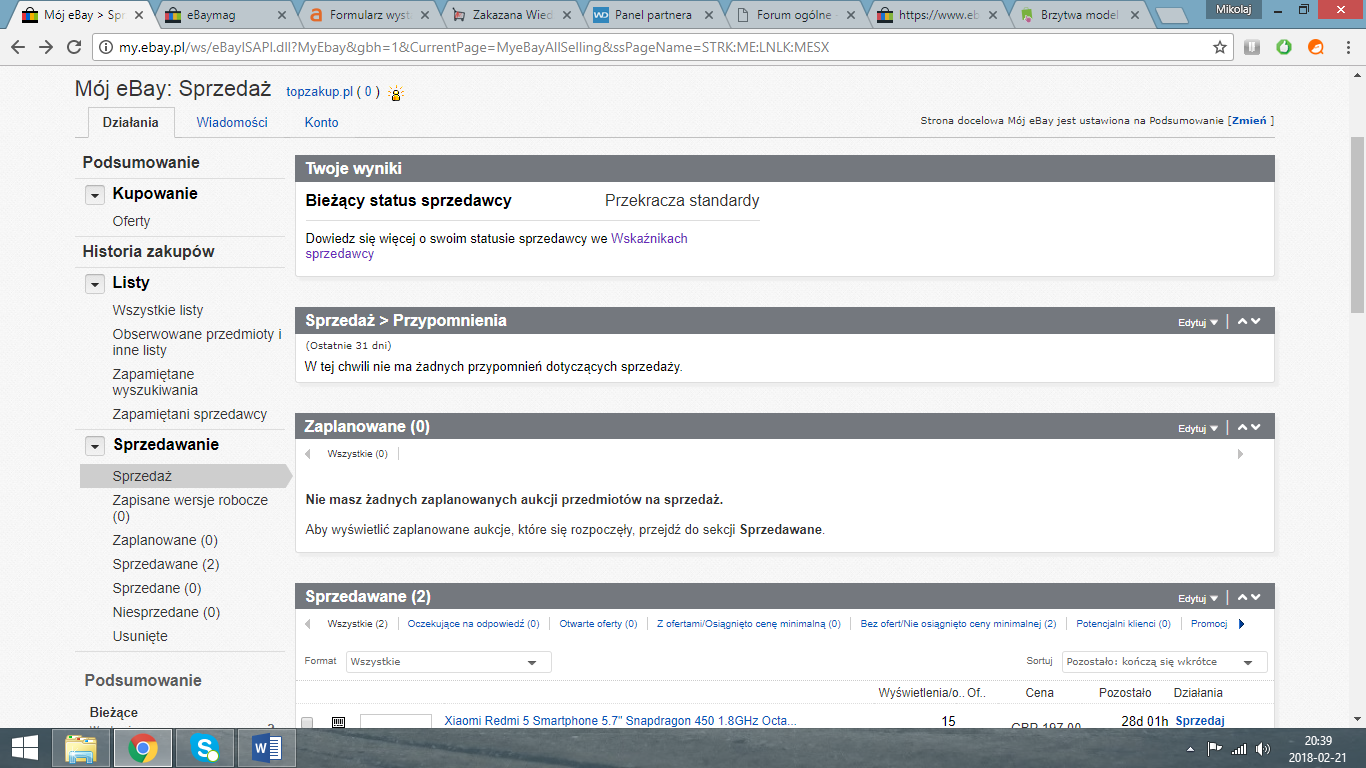The image size is (1366, 768).
Task: Open Zapisane wersje robocze in the sidebar
Action: 190,508
